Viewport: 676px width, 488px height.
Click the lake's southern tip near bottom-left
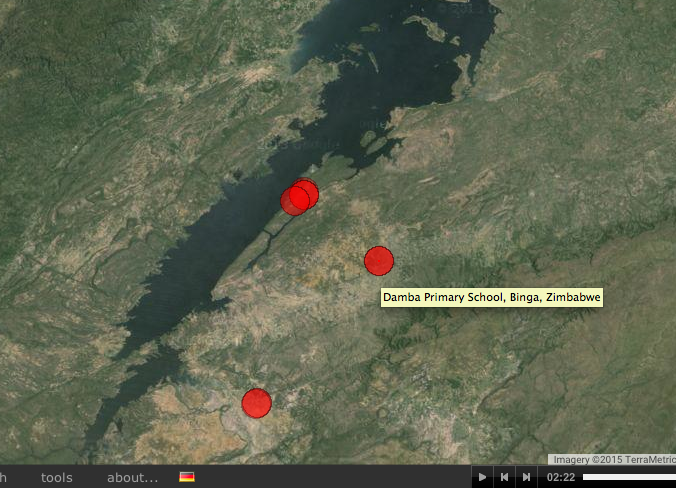[x=97, y=440]
